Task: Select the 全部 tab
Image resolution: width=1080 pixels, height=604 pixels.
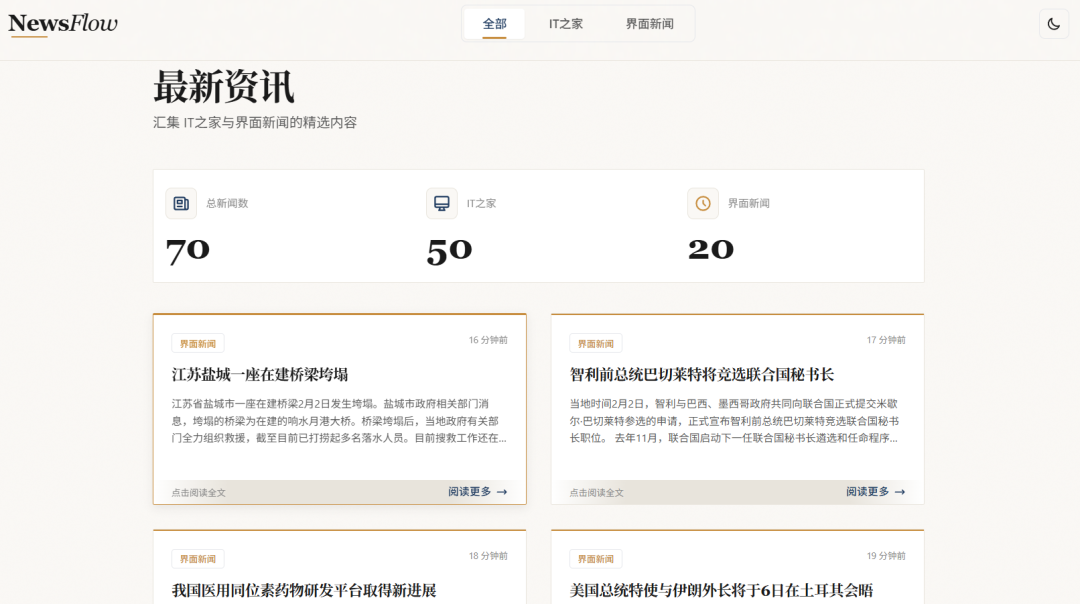Action: tap(495, 24)
